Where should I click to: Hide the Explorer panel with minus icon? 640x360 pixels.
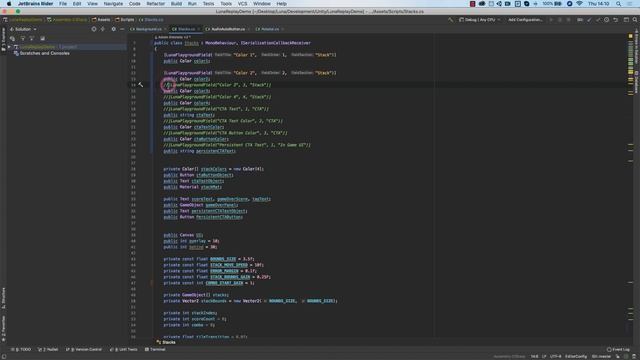point(122,29)
